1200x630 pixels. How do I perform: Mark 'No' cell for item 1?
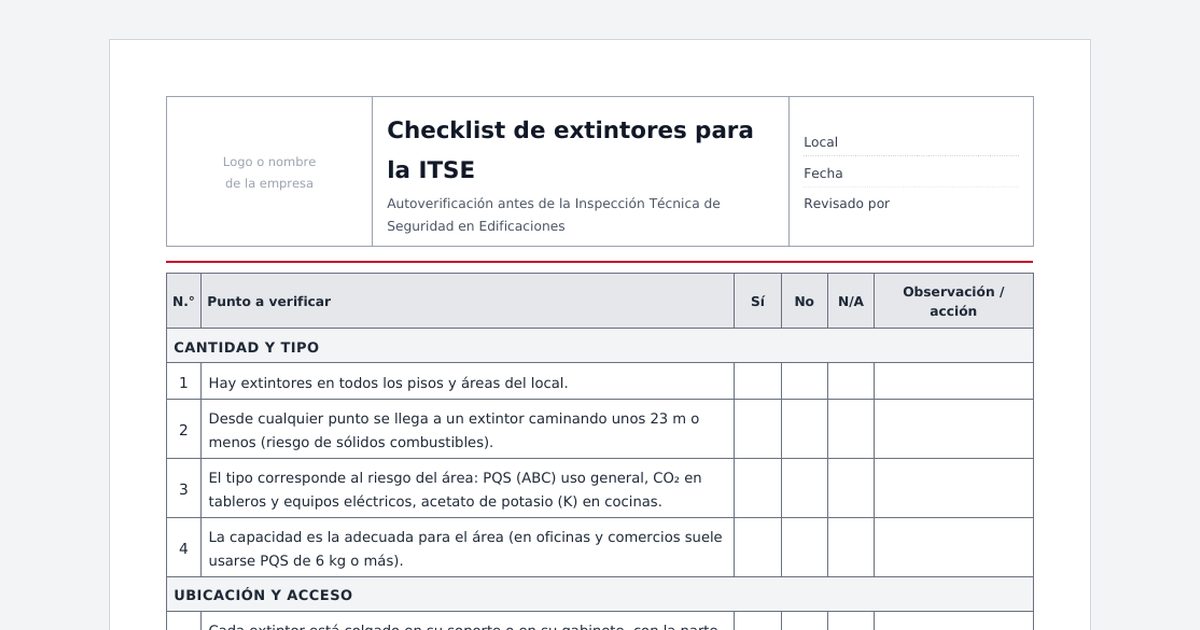click(x=805, y=382)
